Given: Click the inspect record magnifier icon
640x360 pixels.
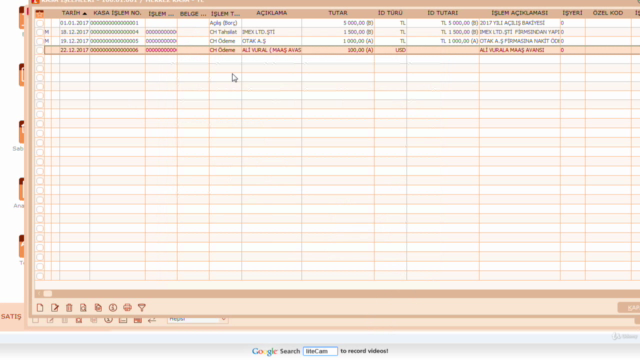Looking at the screenshot, I should tap(83, 308).
